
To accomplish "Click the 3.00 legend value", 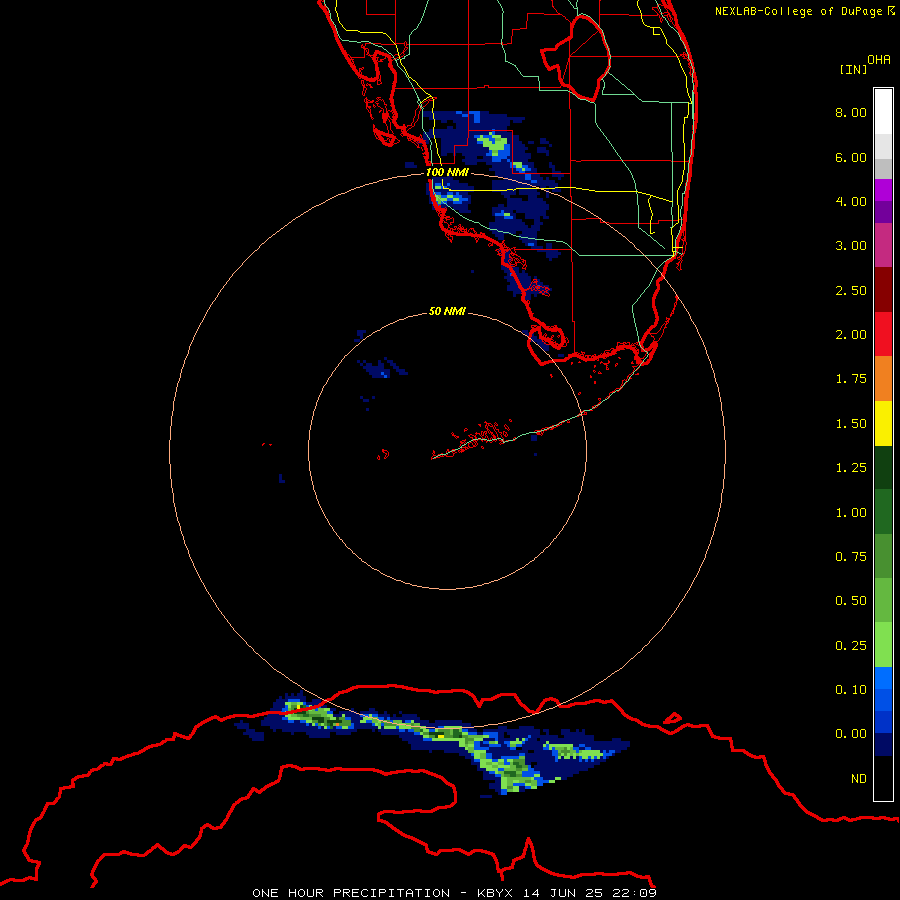I will (x=851, y=246).
